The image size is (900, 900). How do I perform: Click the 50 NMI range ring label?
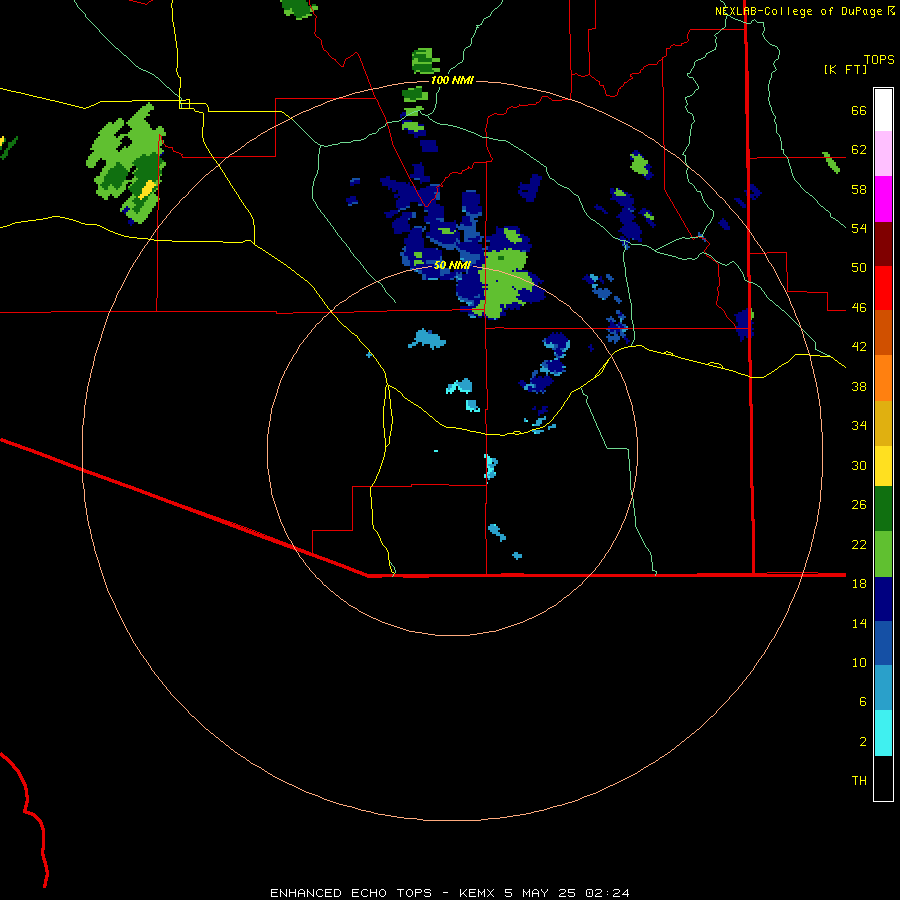(452, 265)
